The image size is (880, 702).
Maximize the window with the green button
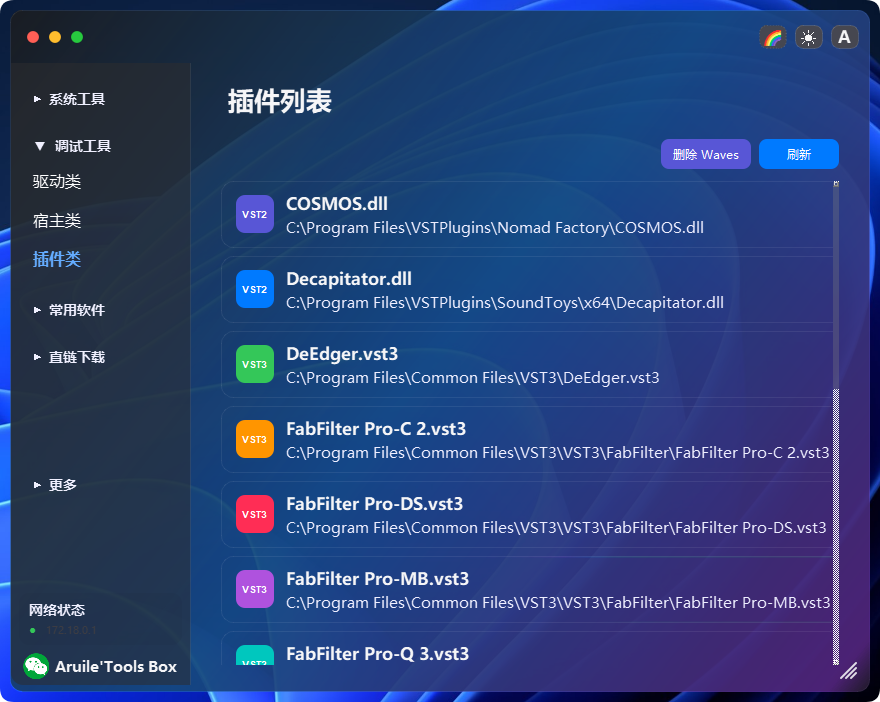[77, 37]
